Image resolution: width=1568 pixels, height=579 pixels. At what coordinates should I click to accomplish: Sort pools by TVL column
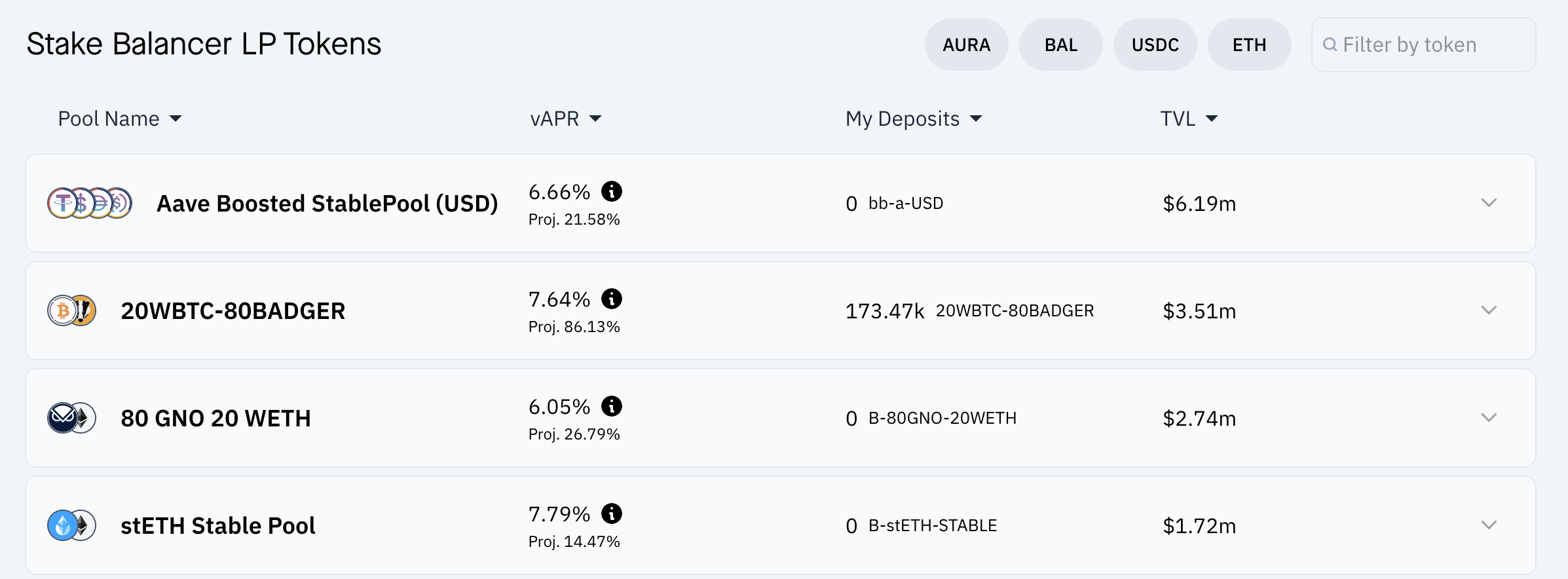1188,119
